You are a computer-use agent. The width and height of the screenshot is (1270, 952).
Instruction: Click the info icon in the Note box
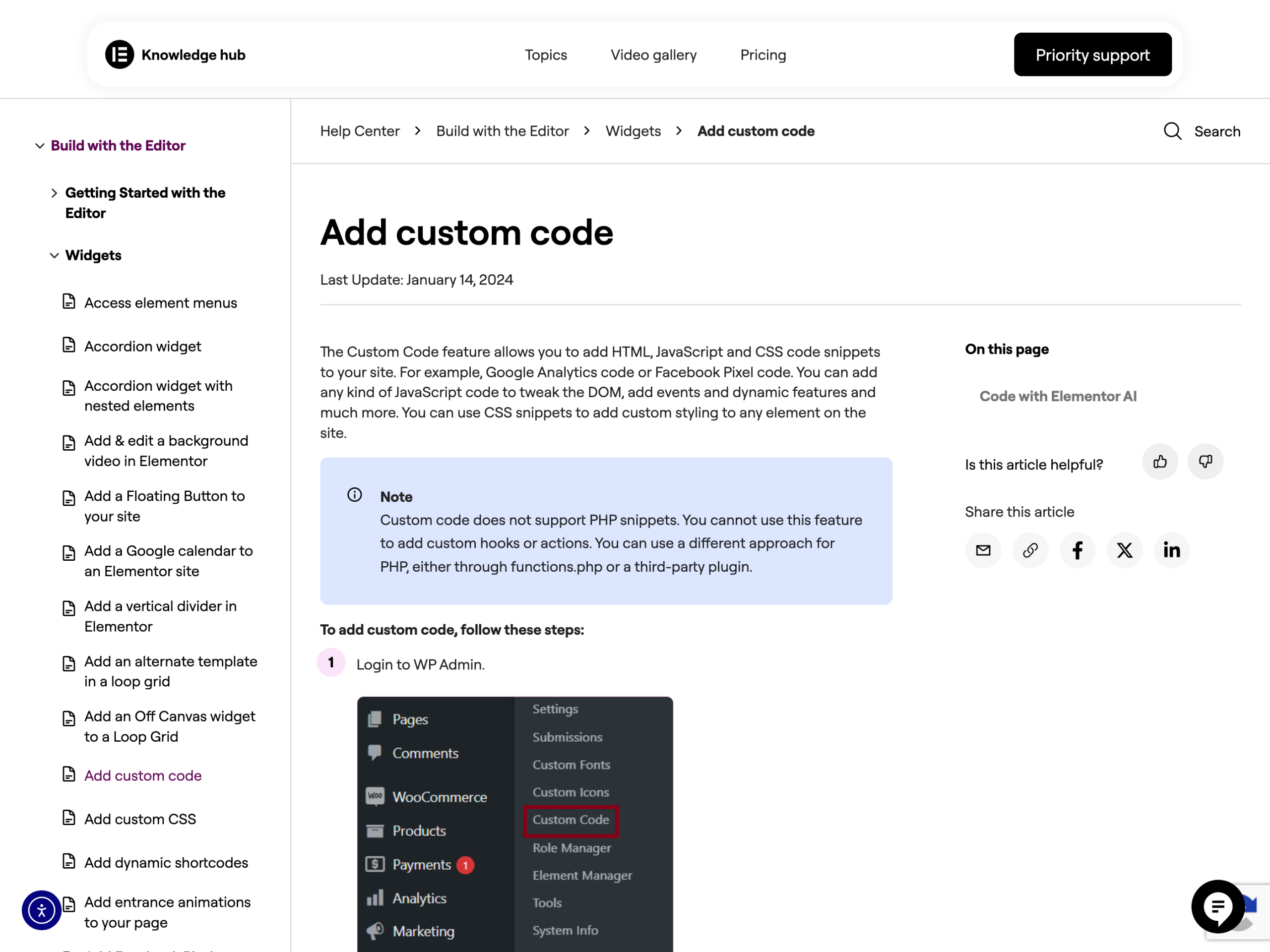355,495
